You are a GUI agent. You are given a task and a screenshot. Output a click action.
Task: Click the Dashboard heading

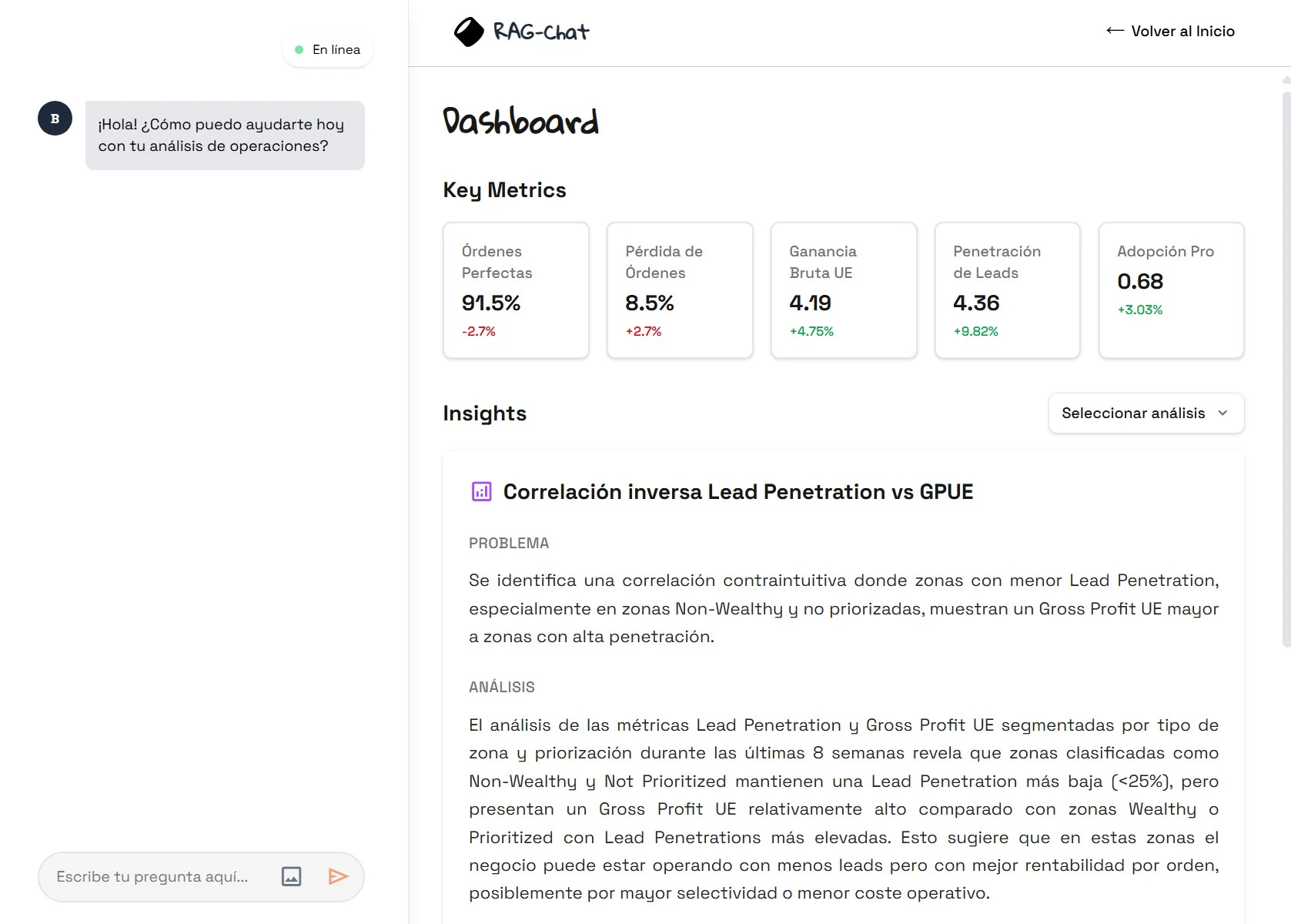tap(520, 121)
